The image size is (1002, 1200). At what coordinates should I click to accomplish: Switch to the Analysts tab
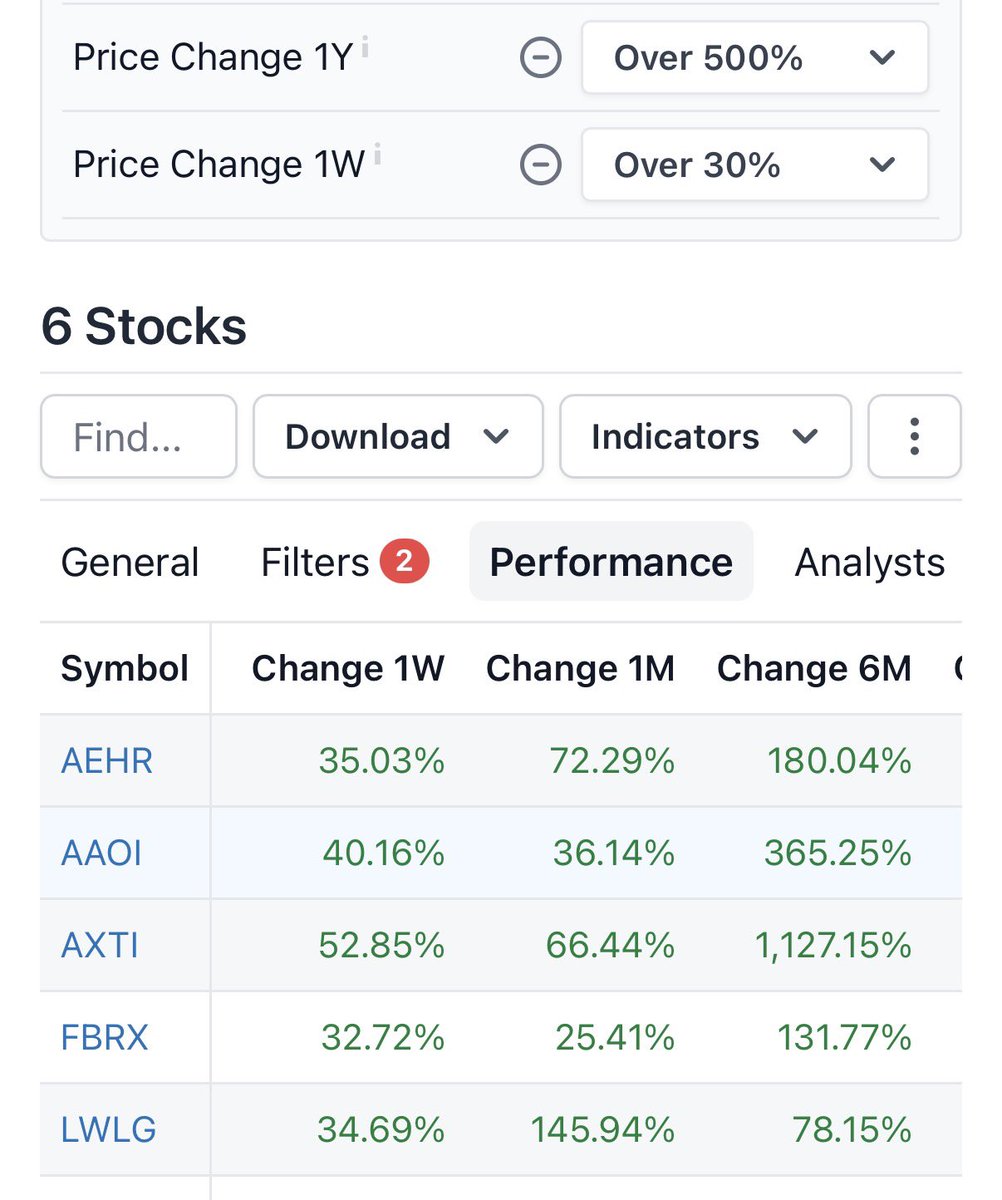tap(869, 562)
